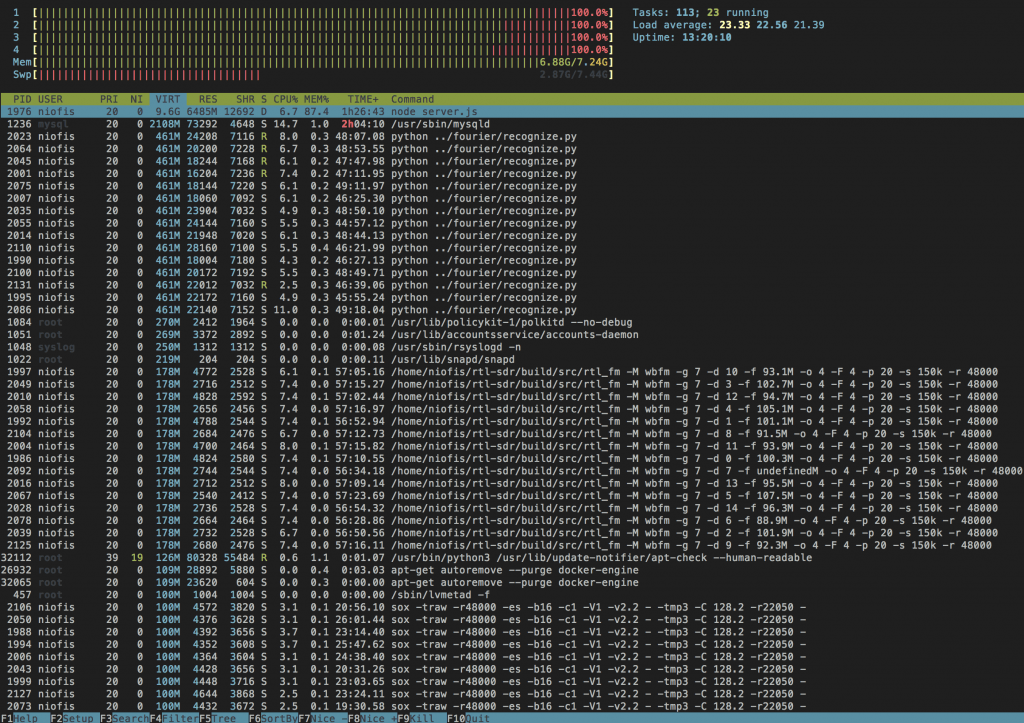Screen dimensions: 1024x723
Task: Sort by the PID column header
Action: 22,99
